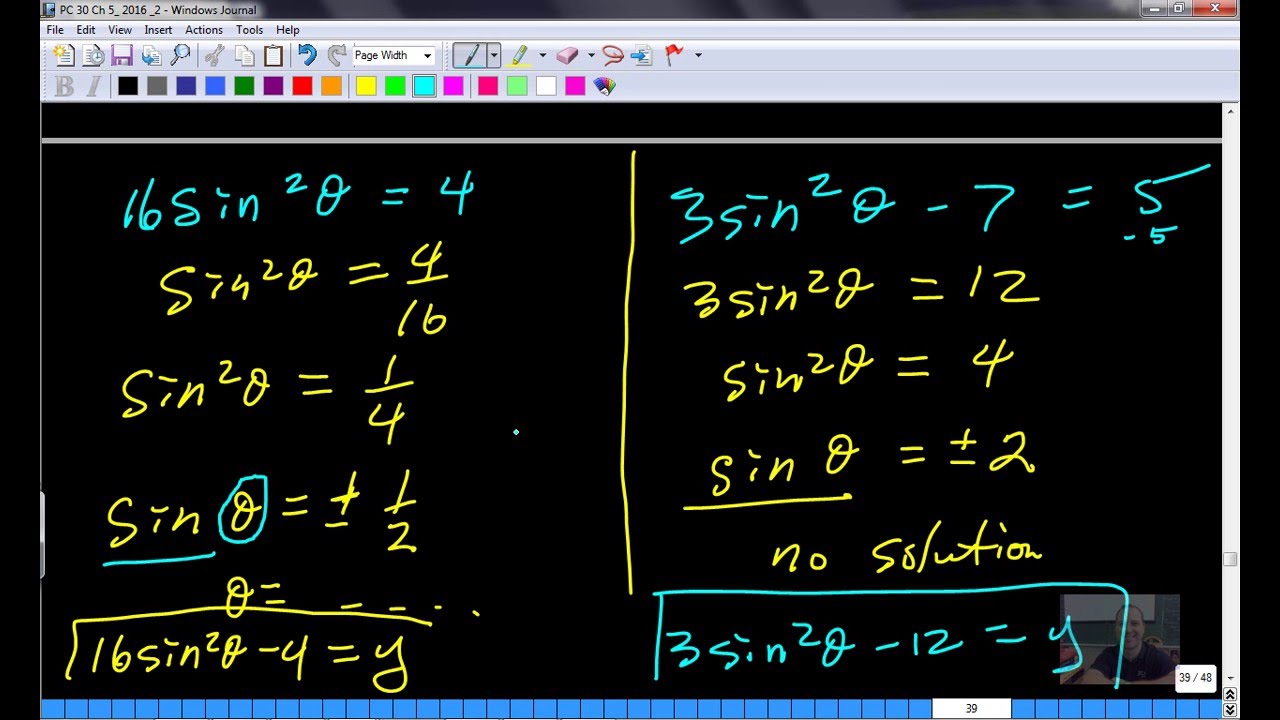This screenshot has height=720, width=1280.
Task: Select the Highlighter tool
Action: click(520, 56)
